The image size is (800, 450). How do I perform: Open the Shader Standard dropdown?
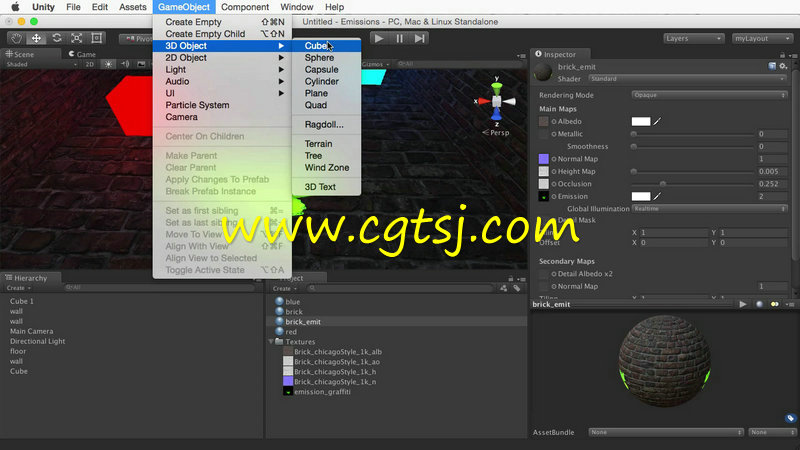pos(687,79)
